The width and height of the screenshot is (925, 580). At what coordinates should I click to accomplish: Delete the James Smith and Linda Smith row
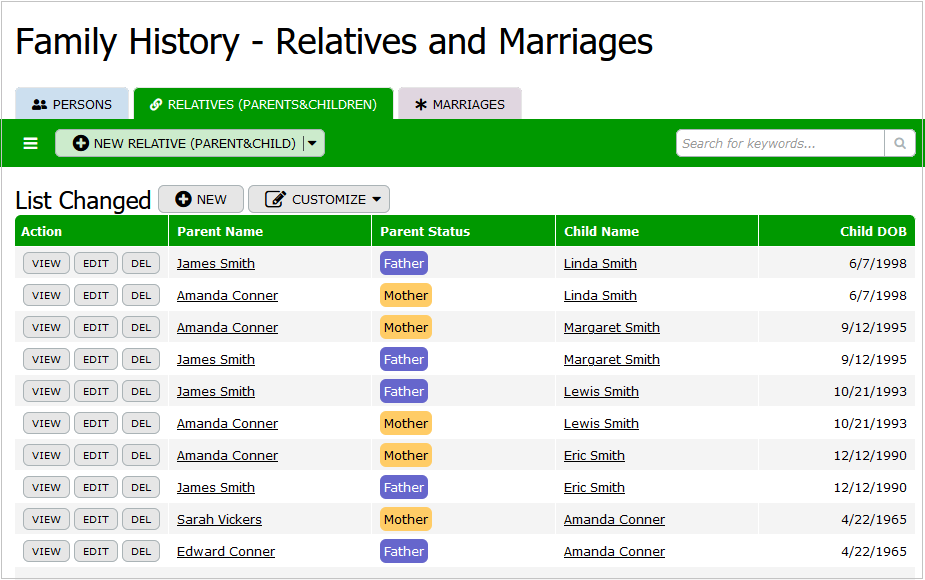point(141,264)
